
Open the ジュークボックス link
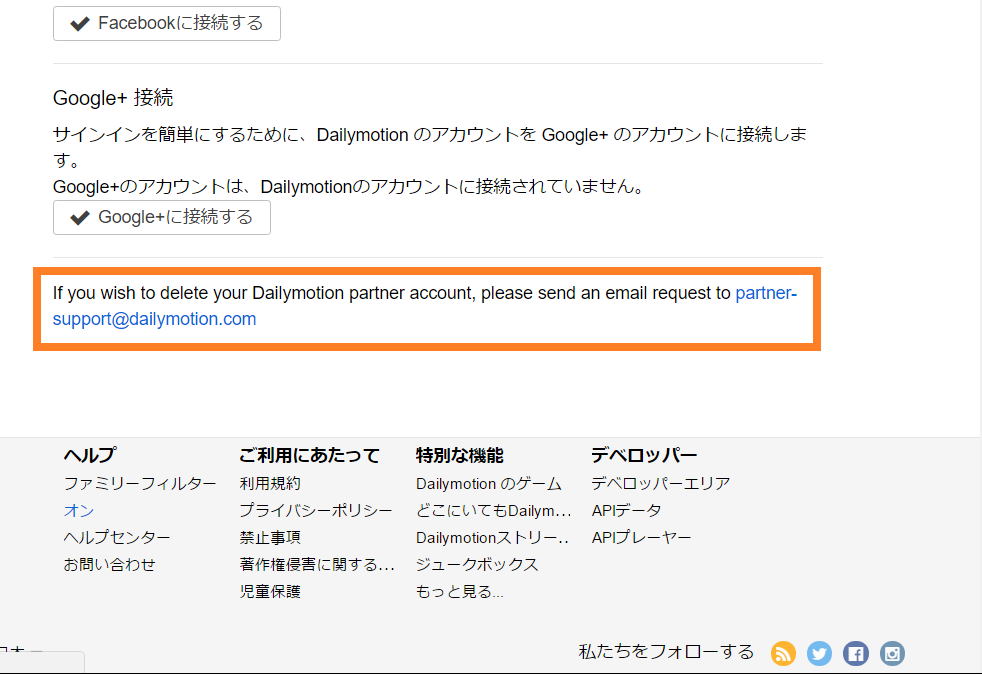[477, 564]
